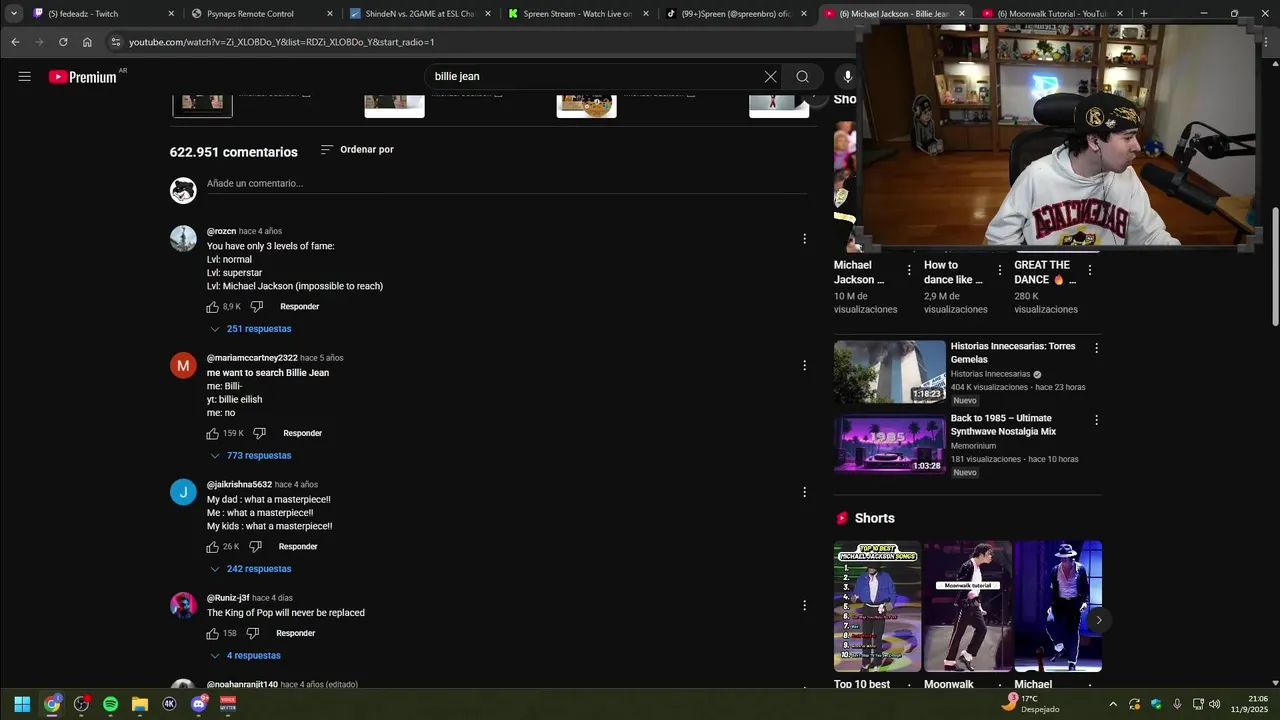
Task: Open Windows Start menu
Action: click(22, 704)
